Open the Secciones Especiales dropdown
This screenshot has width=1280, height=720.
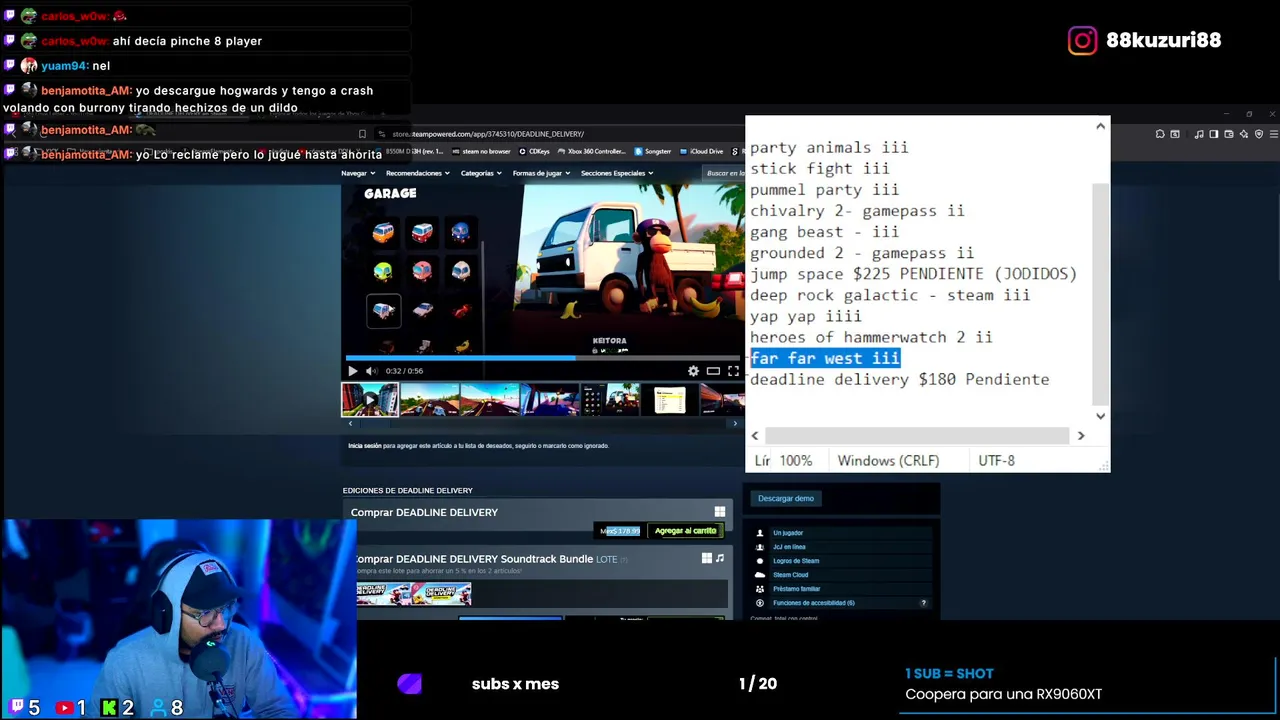pyautogui.click(x=617, y=173)
